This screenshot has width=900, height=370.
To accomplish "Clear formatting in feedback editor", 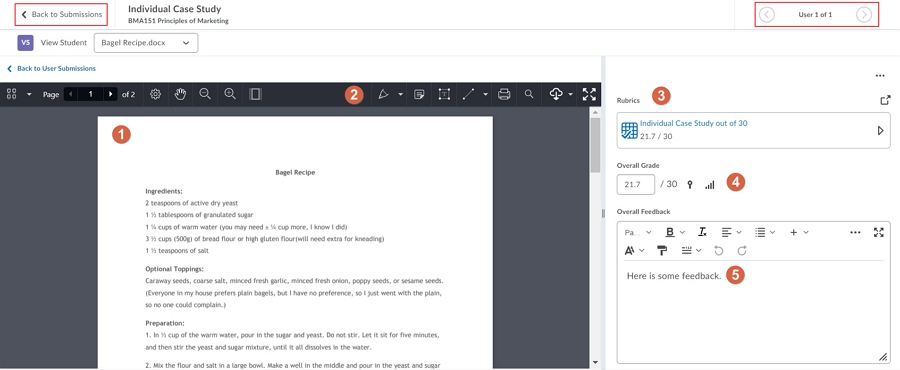I will 703,232.
